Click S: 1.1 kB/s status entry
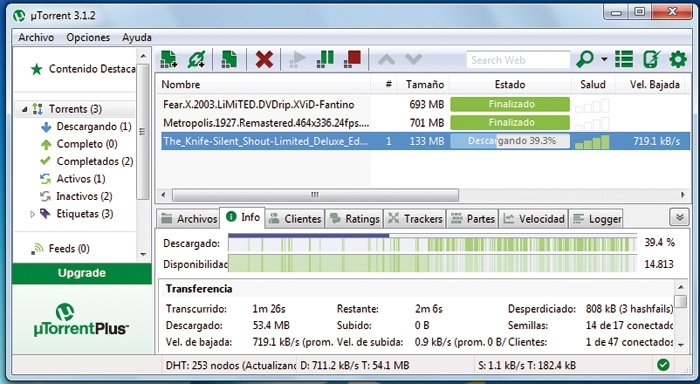The height and width of the screenshot is (384, 700). click(x=527, y=365)
